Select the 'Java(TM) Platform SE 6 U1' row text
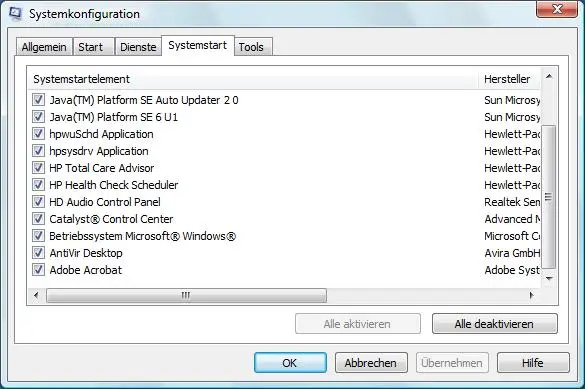585x389 pixels. (x=114, y=117)
